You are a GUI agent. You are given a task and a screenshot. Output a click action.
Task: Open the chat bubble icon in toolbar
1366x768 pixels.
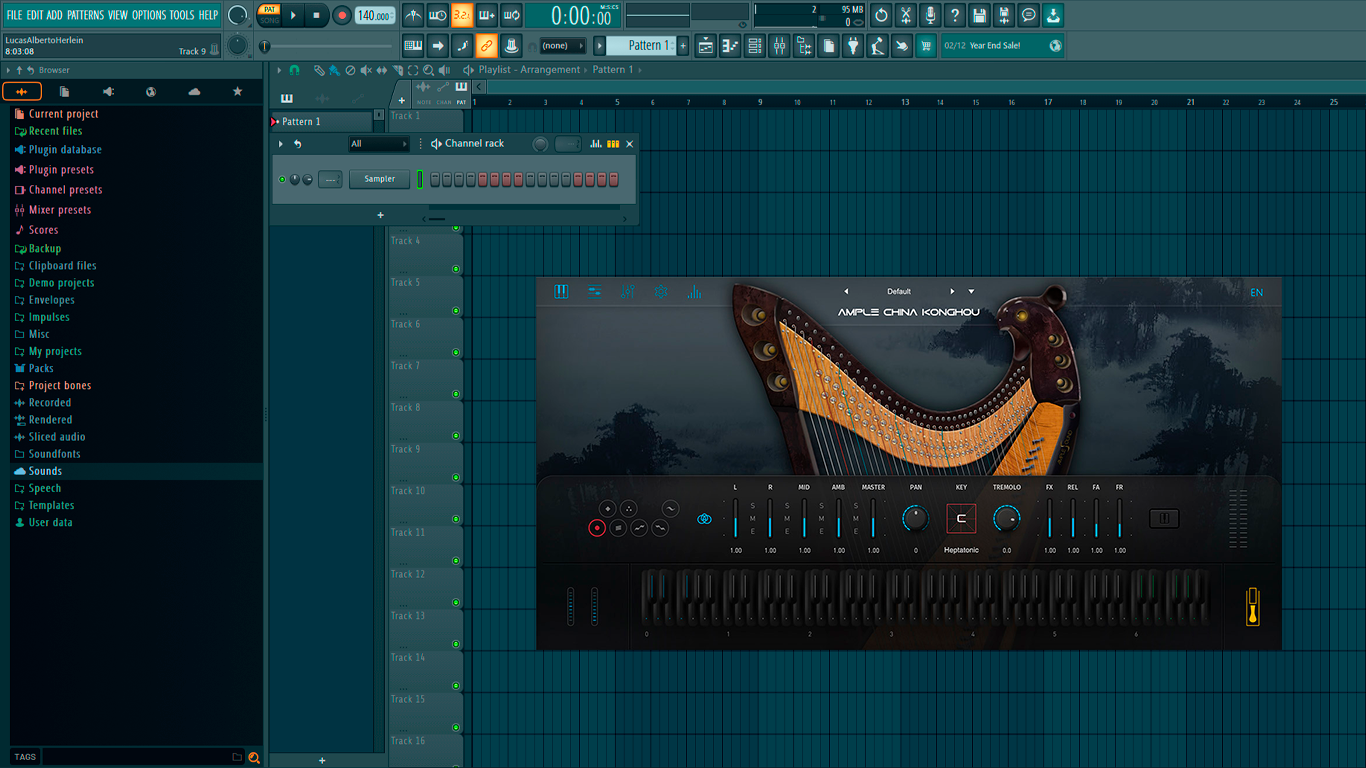point(1029,15)
